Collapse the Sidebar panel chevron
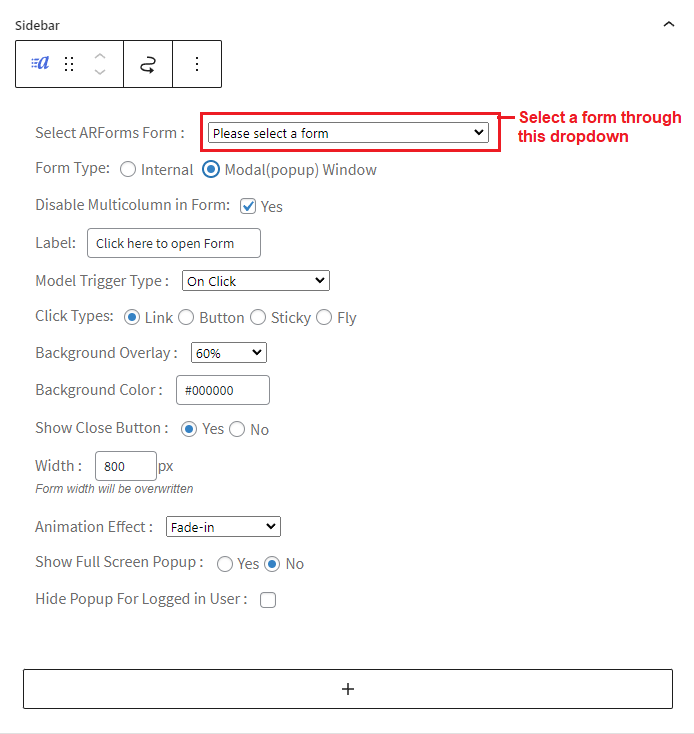Viewport: 694px width, 734px height. (x=669, y=24)
